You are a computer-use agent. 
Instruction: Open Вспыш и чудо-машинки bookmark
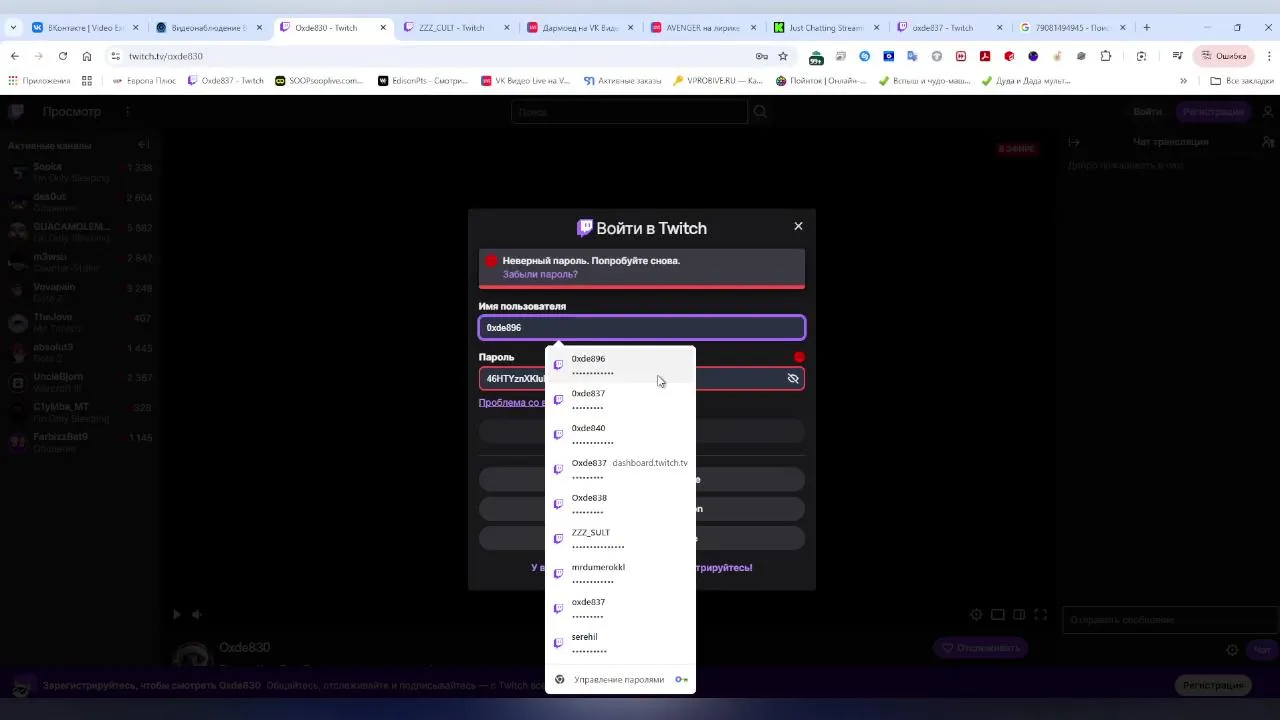click(x=924, y=80)
